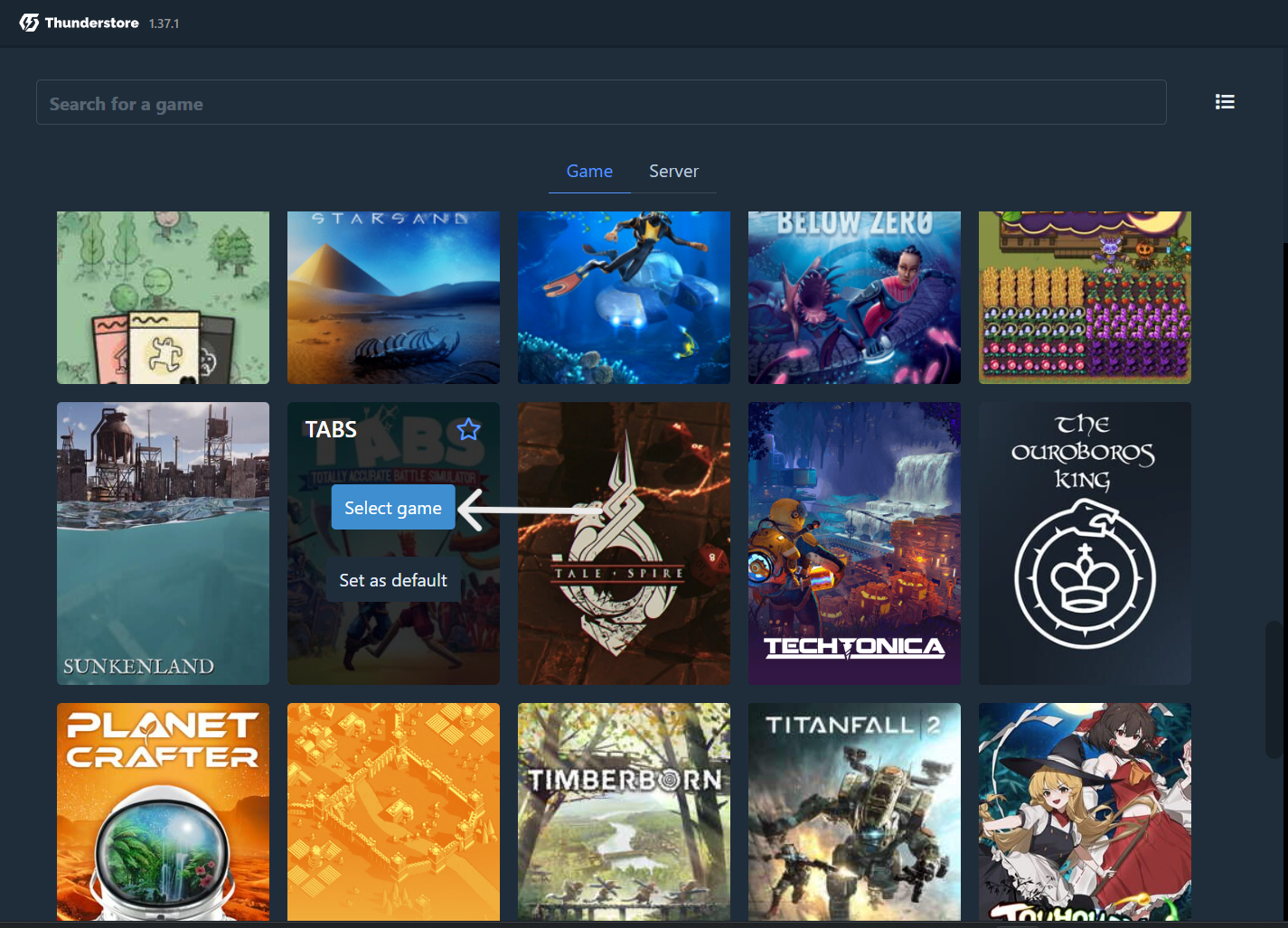Select the Starsand game thumbnail
Screen dimensions: 1288x928
[393, 297]
